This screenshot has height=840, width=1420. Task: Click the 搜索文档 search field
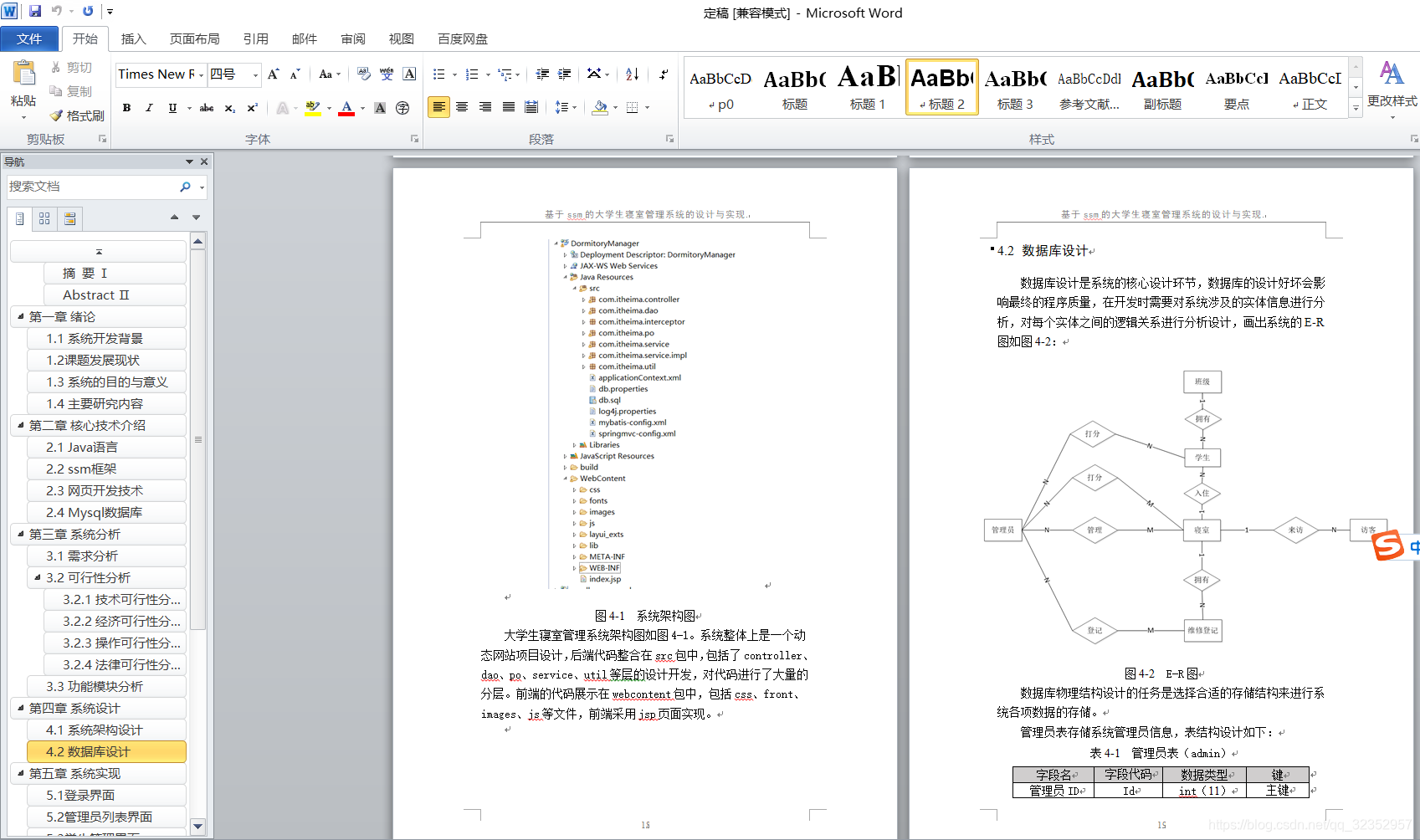click(x=92, y=187)
